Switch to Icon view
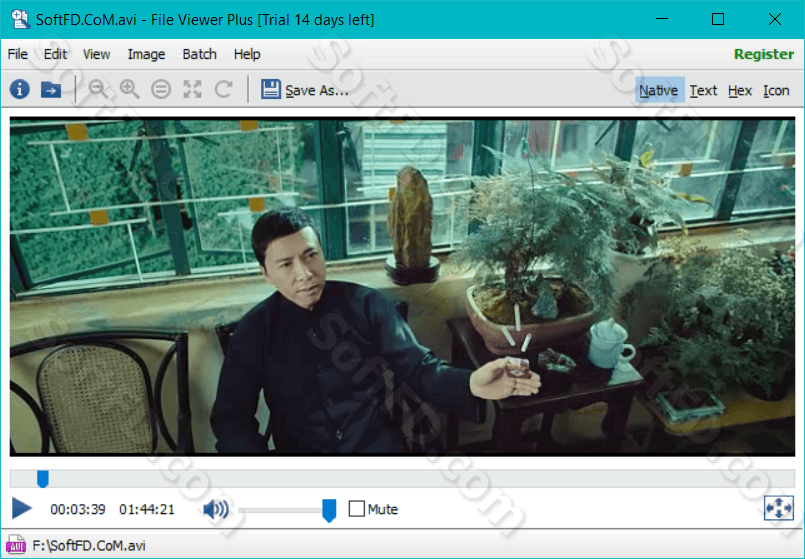This screenshot has height=559, width=805. (776, 90)
